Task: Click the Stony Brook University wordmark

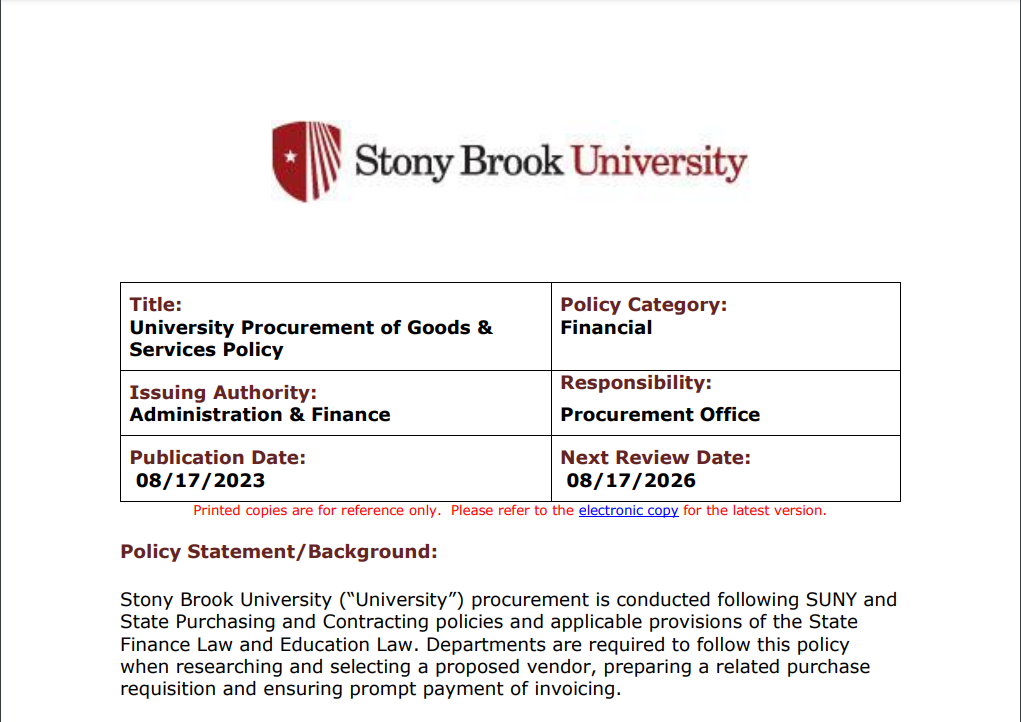Action: (x=550, y=162)
